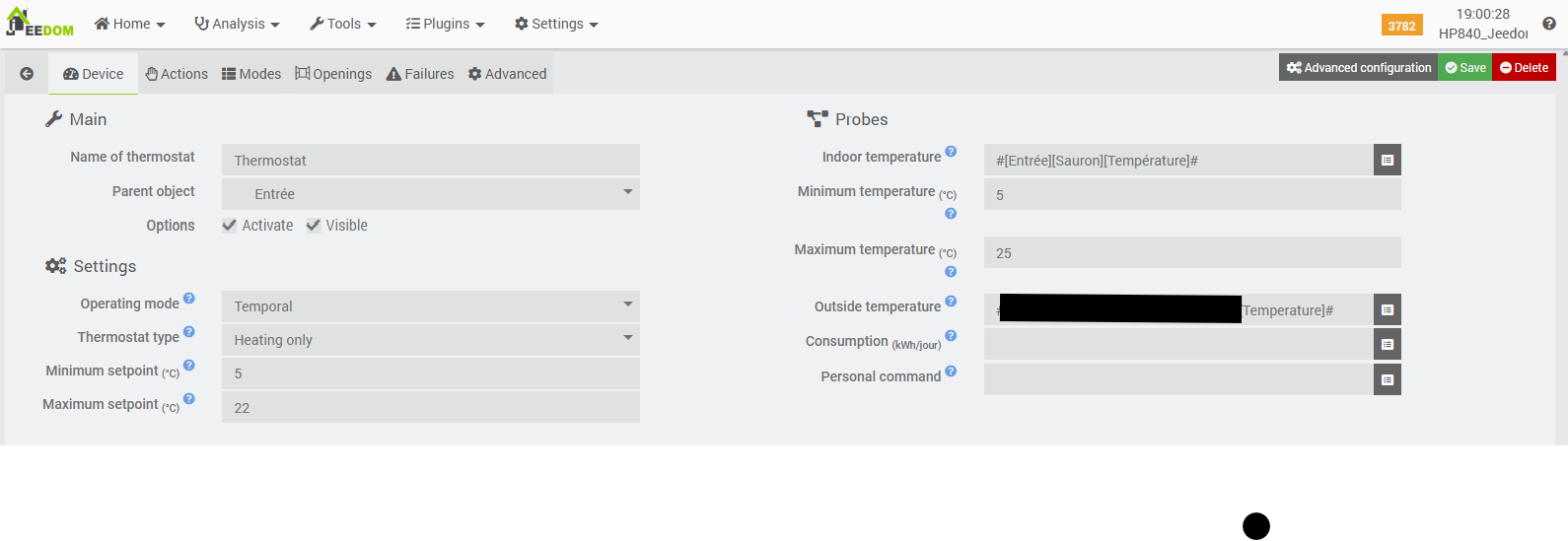Expand the Parent object dropdown

pyautogui.click(x=430, y=194)
